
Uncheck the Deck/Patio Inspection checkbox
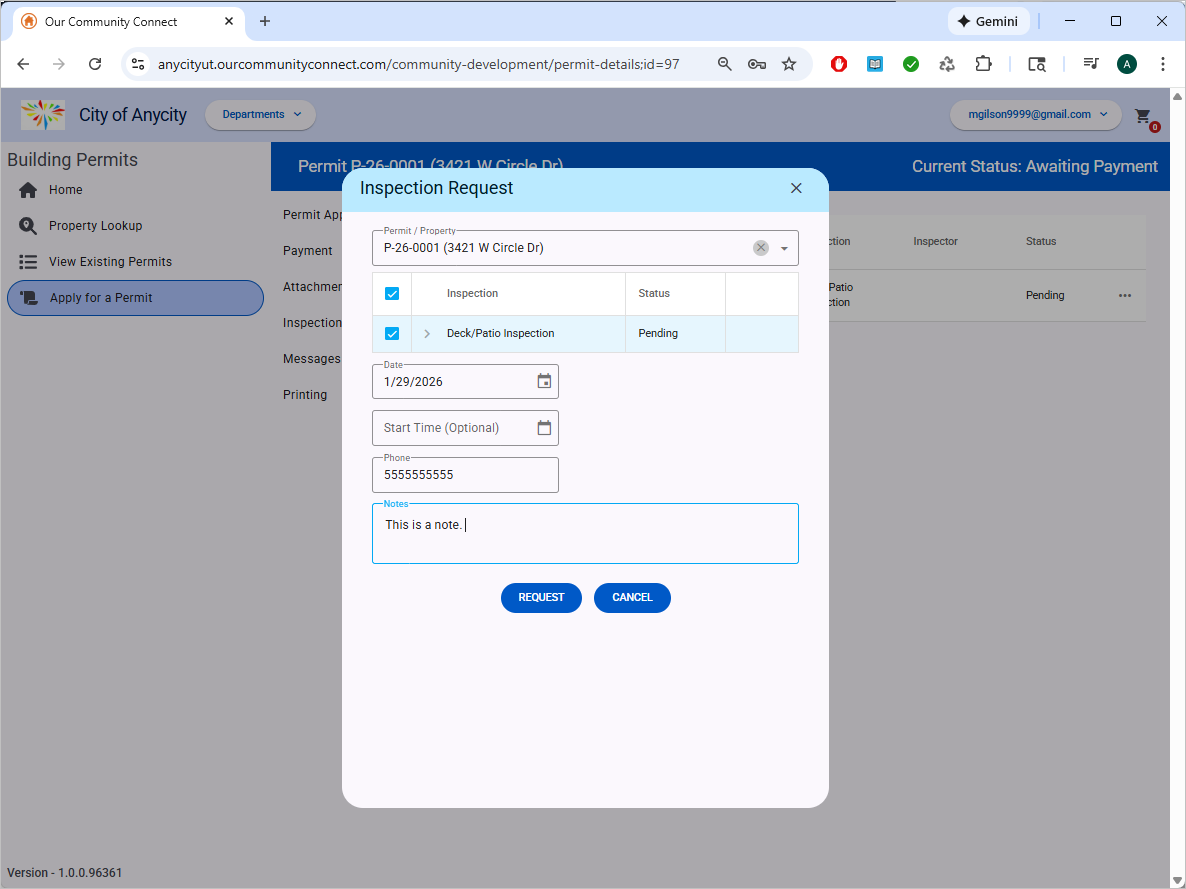pos(392,334)
